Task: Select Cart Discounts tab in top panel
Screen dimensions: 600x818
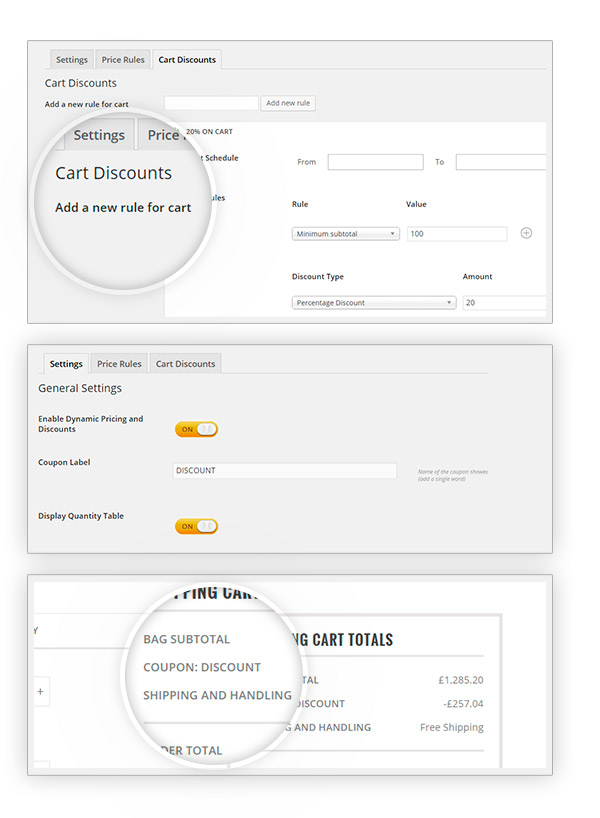Action: click(187, 59)
